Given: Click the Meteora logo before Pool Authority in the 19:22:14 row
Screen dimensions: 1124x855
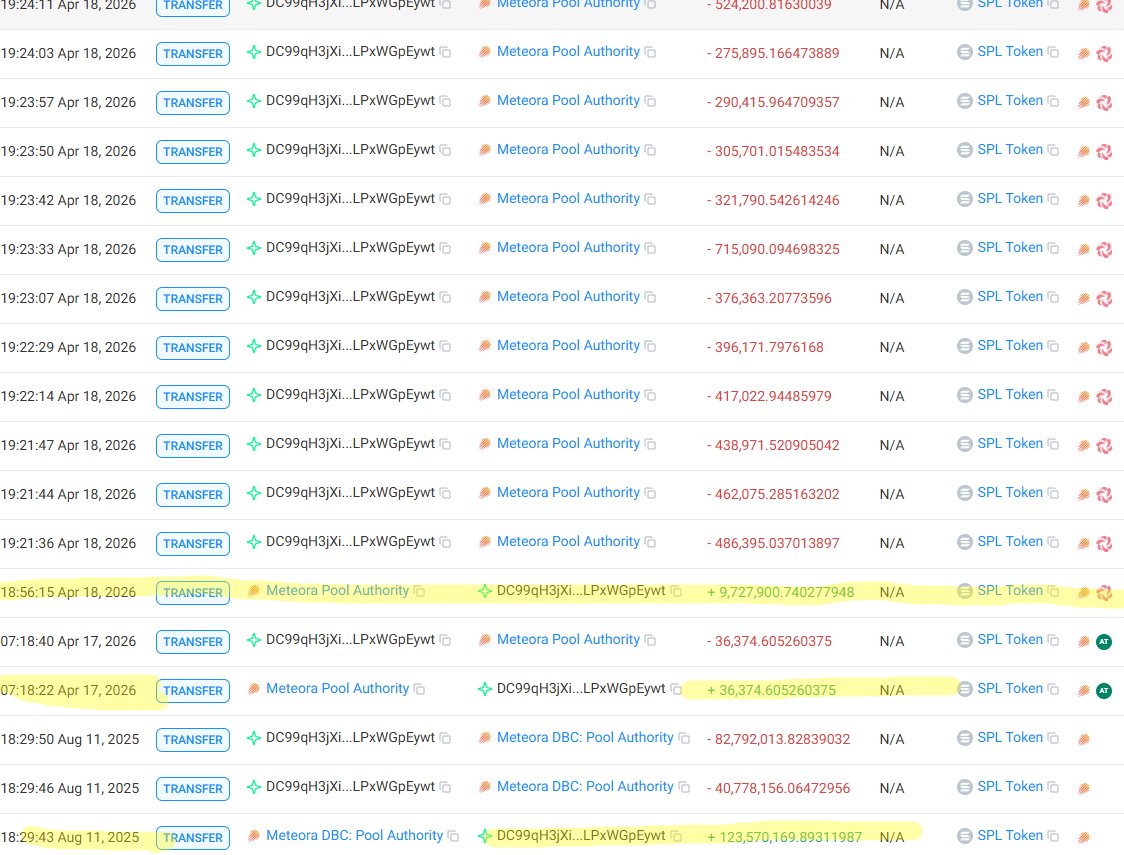Looking at the screenshot, I should click(485, 395).
